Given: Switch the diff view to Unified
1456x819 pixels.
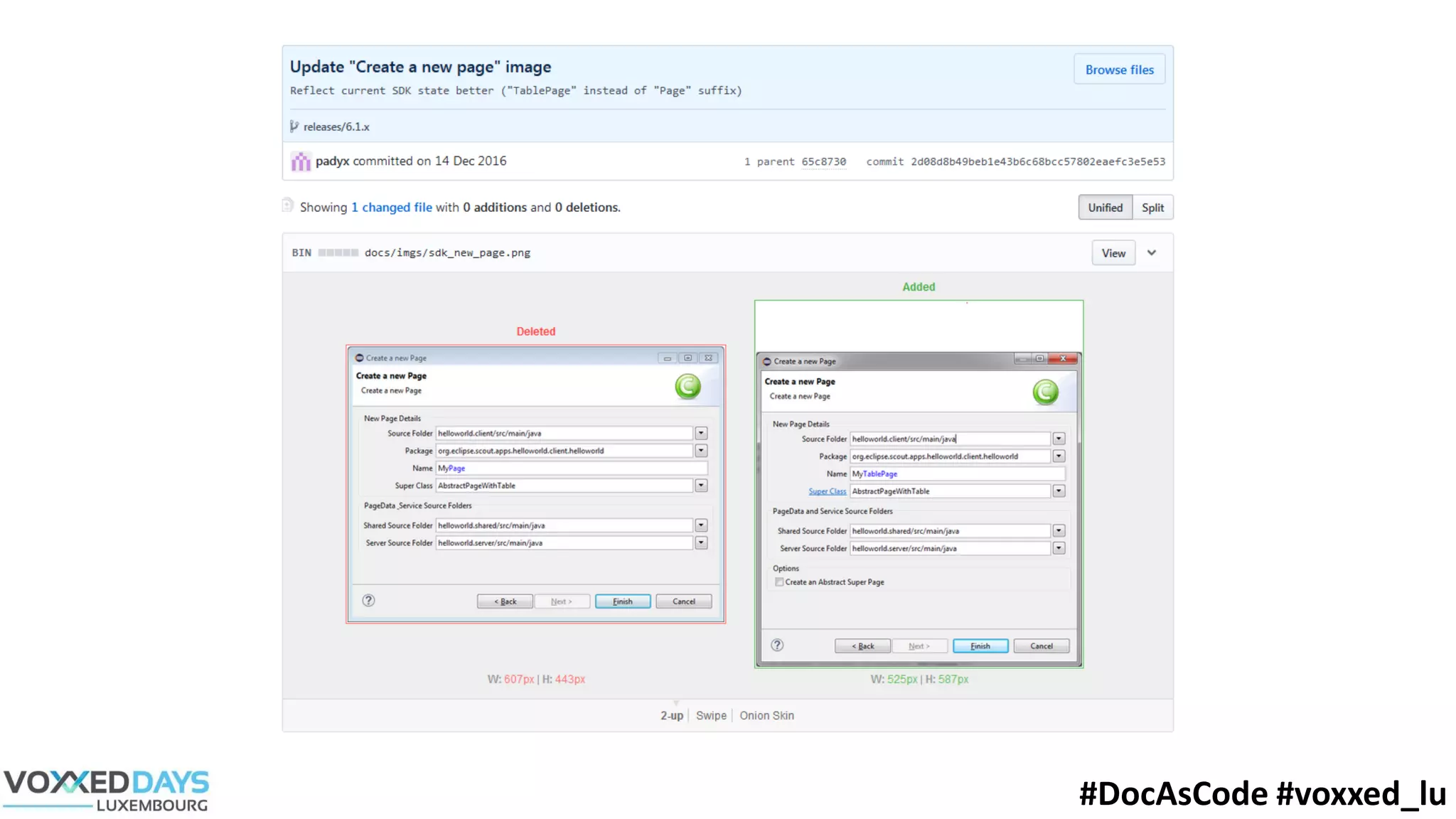Looking at the screenshot, I should (1105, 208).
